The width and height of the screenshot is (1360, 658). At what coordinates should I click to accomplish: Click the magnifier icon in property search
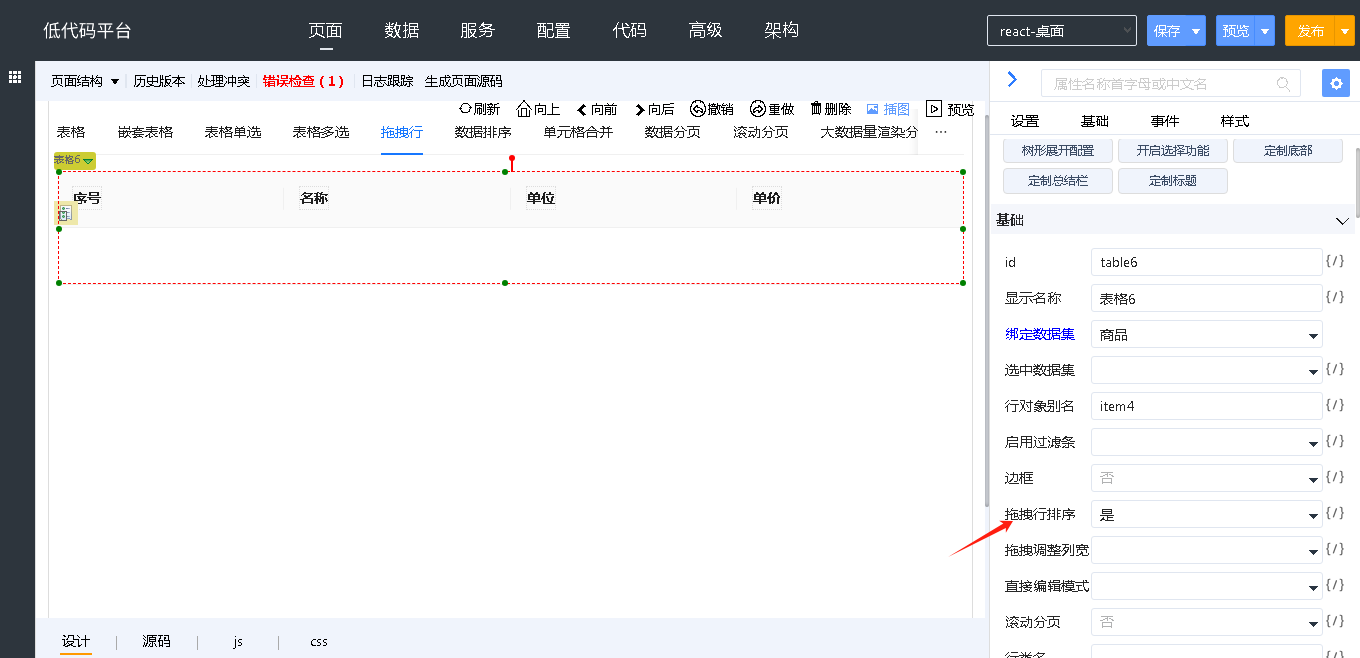[1283, 84]
